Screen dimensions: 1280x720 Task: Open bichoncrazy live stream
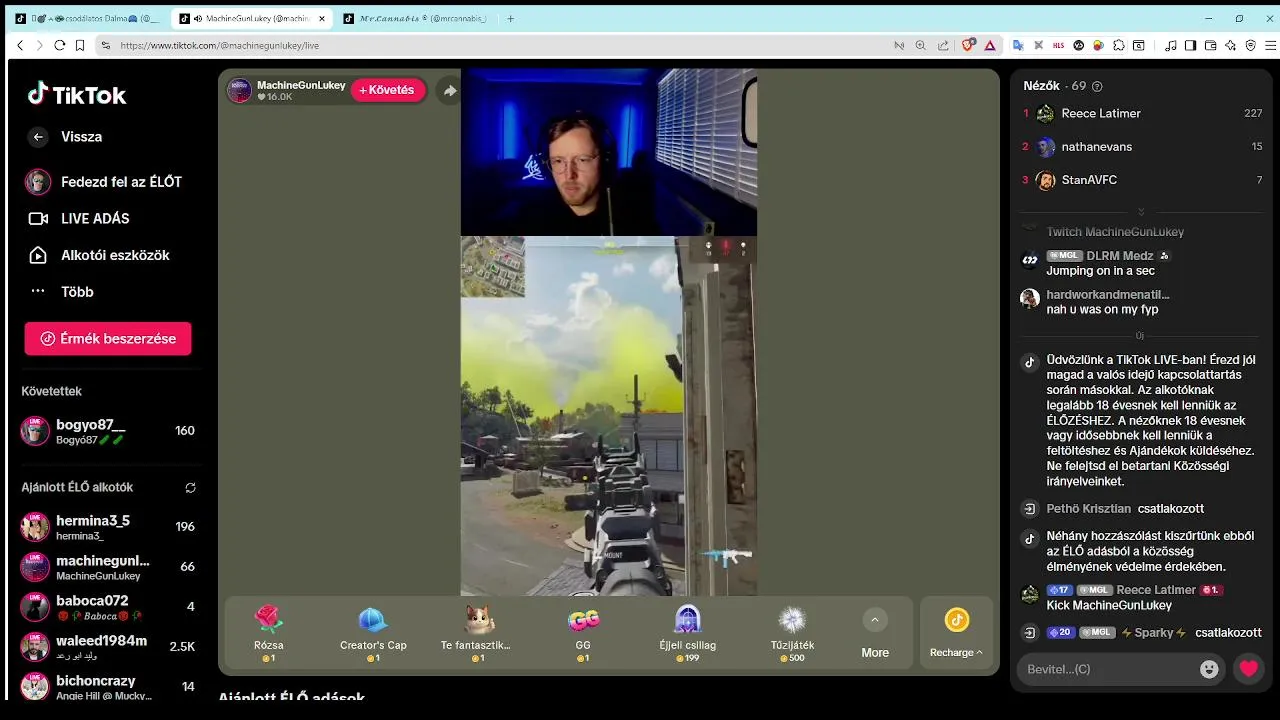(108, 687)
